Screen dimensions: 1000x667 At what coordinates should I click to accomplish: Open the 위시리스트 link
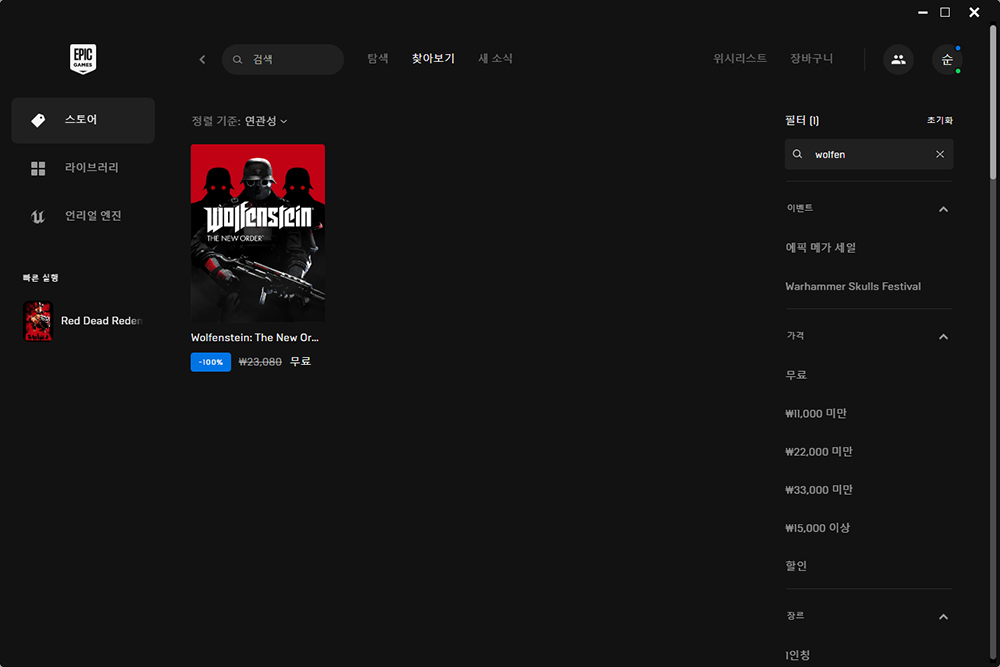tap(740, 59)
